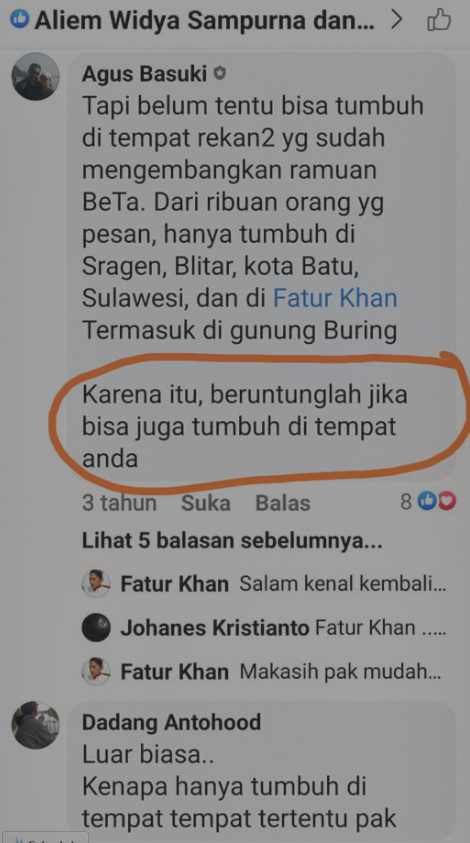Open Agus Basuki's profile picture
The height and width of the screenshot is (843, 470).
[35, 76]
